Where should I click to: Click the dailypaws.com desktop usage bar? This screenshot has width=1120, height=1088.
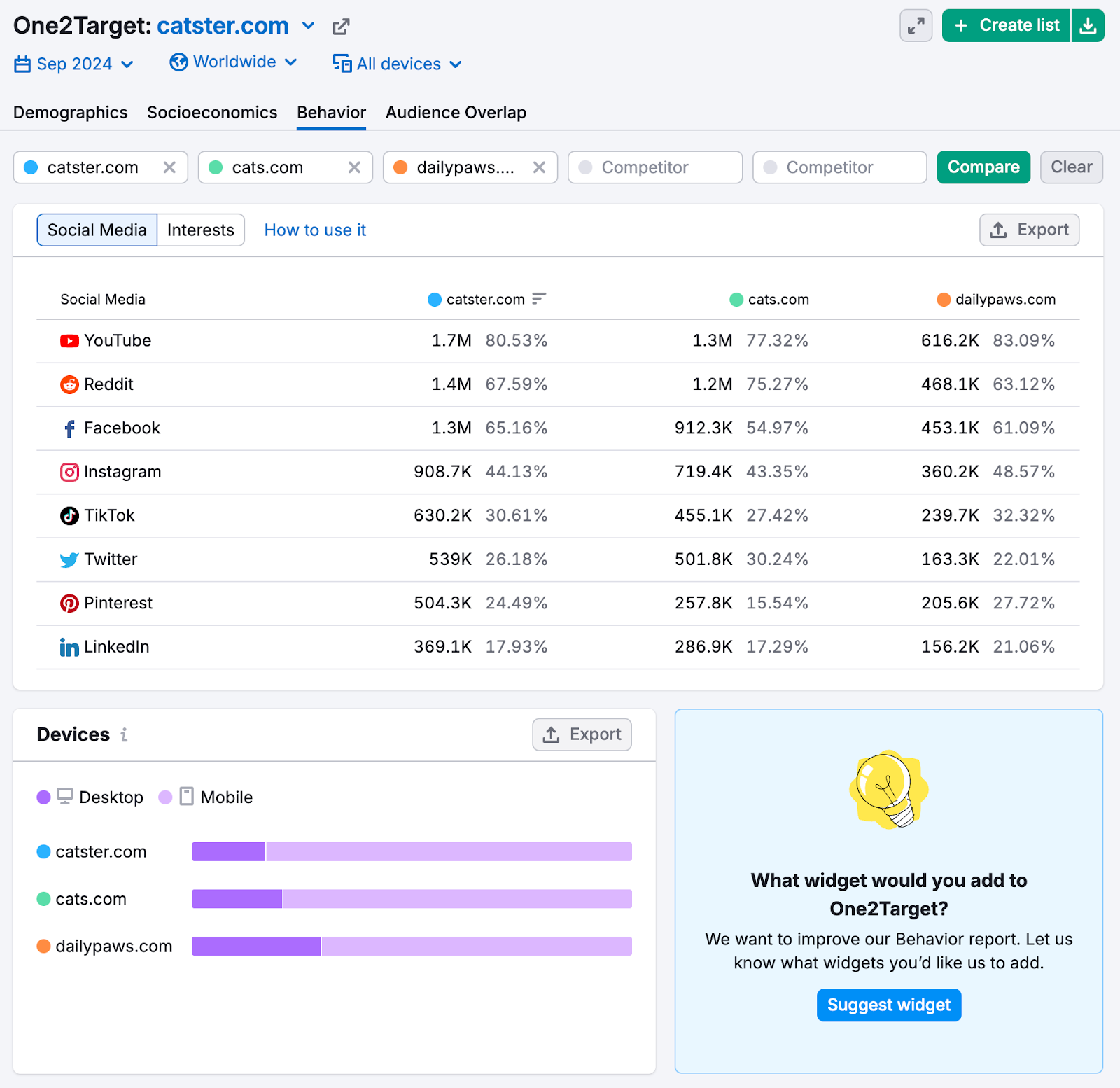coord(255,946)
